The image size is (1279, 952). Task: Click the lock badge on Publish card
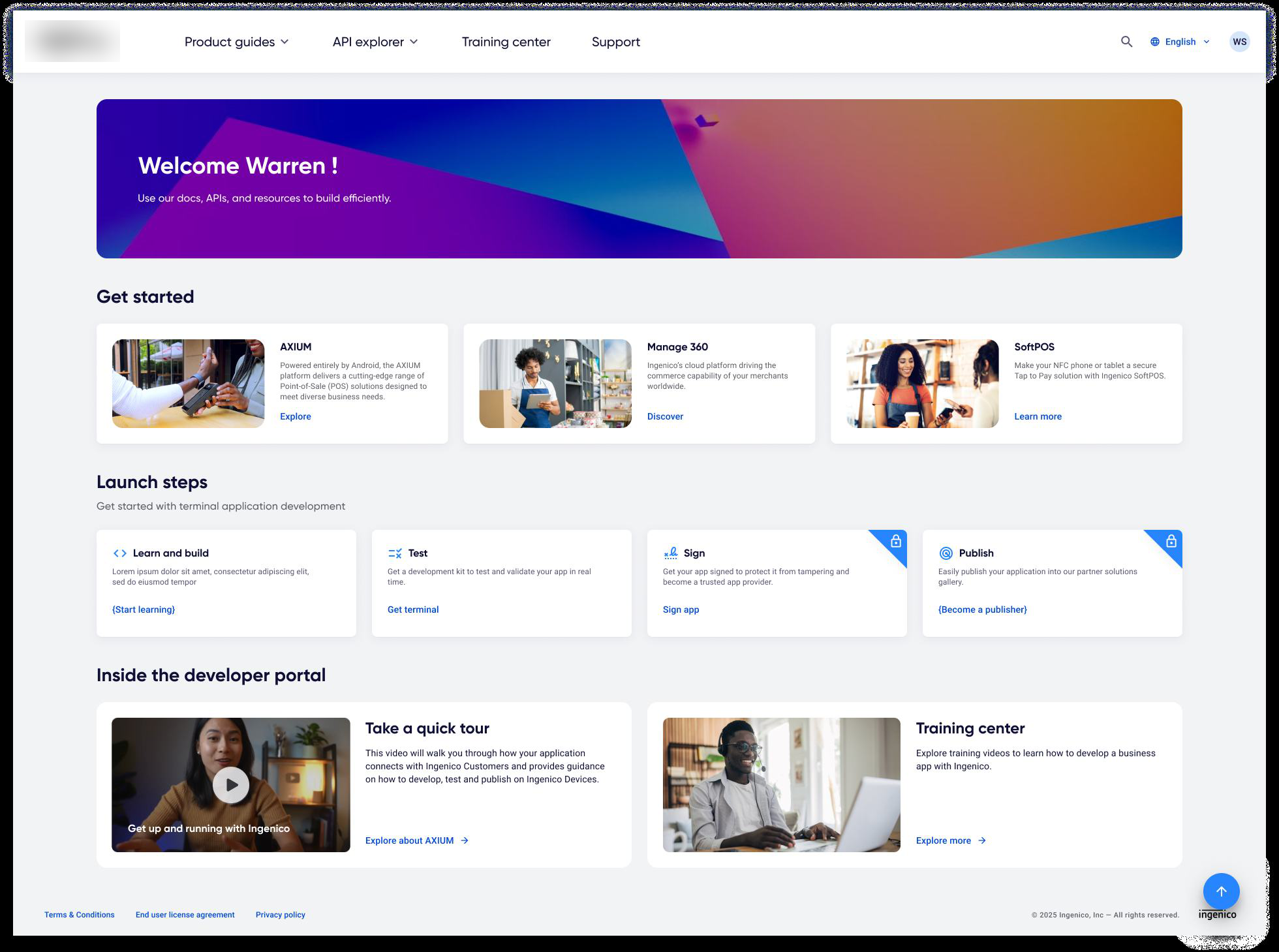tap(1171, 541)
